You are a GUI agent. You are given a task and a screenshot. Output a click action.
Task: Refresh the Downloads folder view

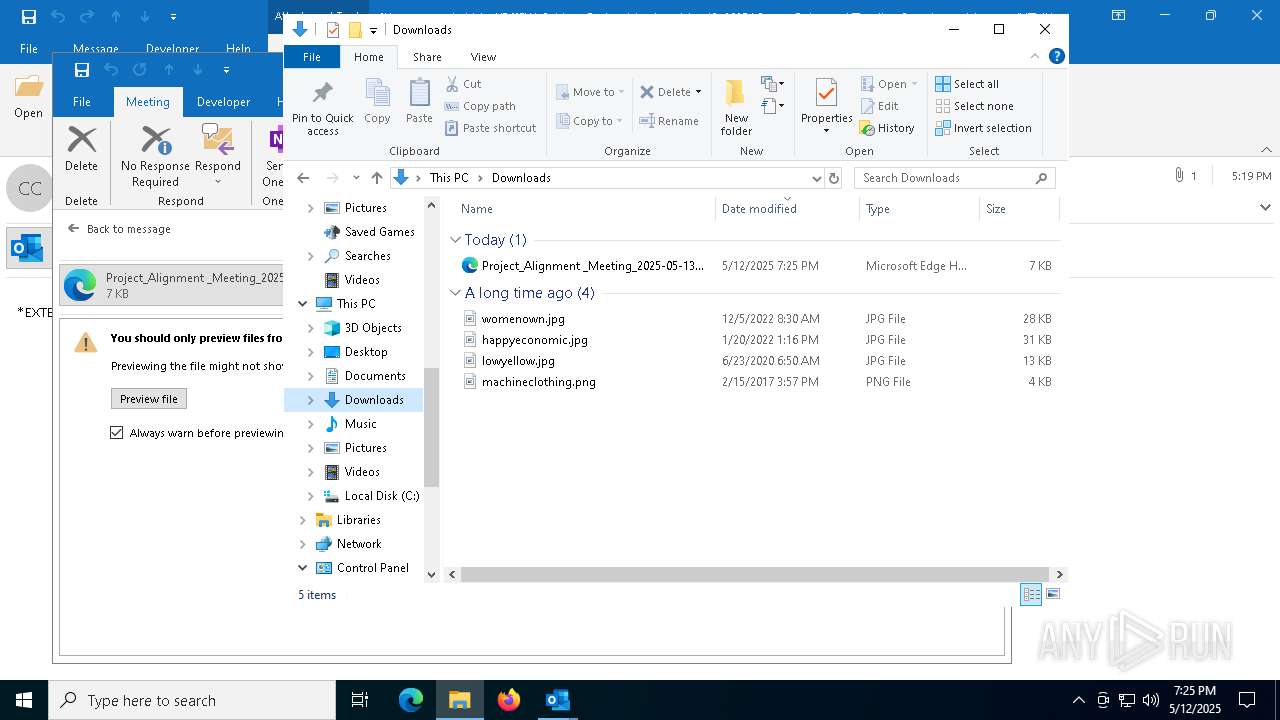[834, 178]
